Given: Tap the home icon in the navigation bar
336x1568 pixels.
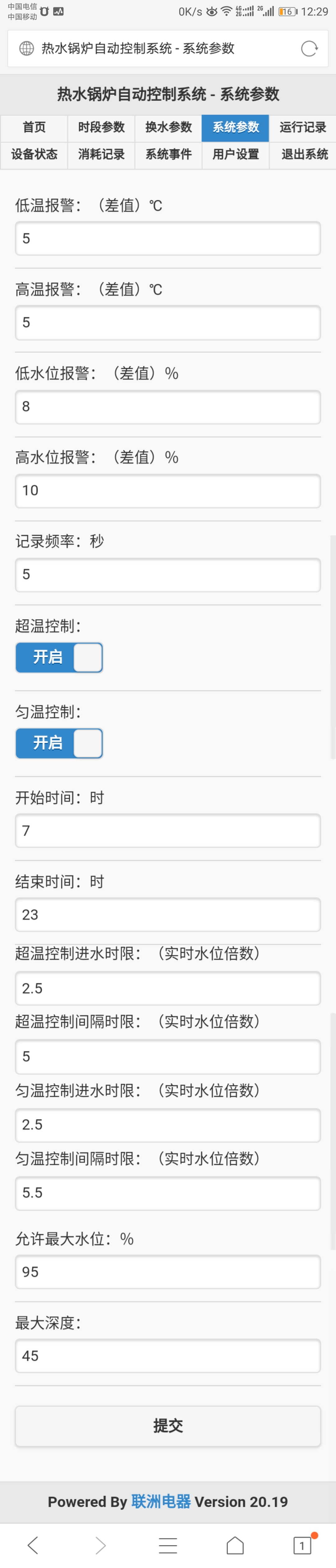Looking at the screenshot, I should pyautogui.click(x=235, y=1544).
